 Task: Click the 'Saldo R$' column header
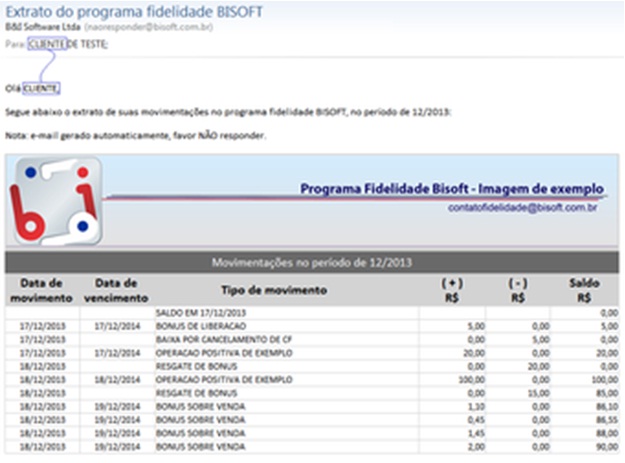click(x=584, y=290)
